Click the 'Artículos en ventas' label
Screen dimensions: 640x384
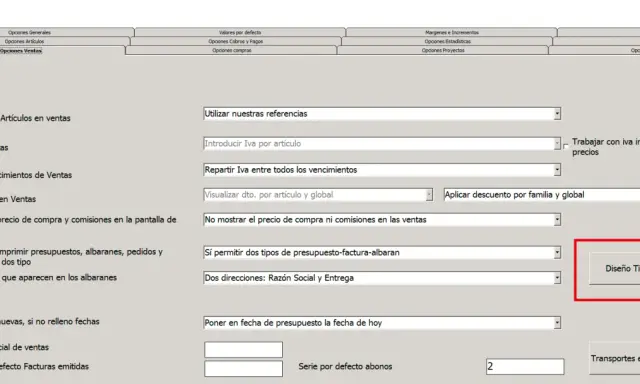[35, 118]
